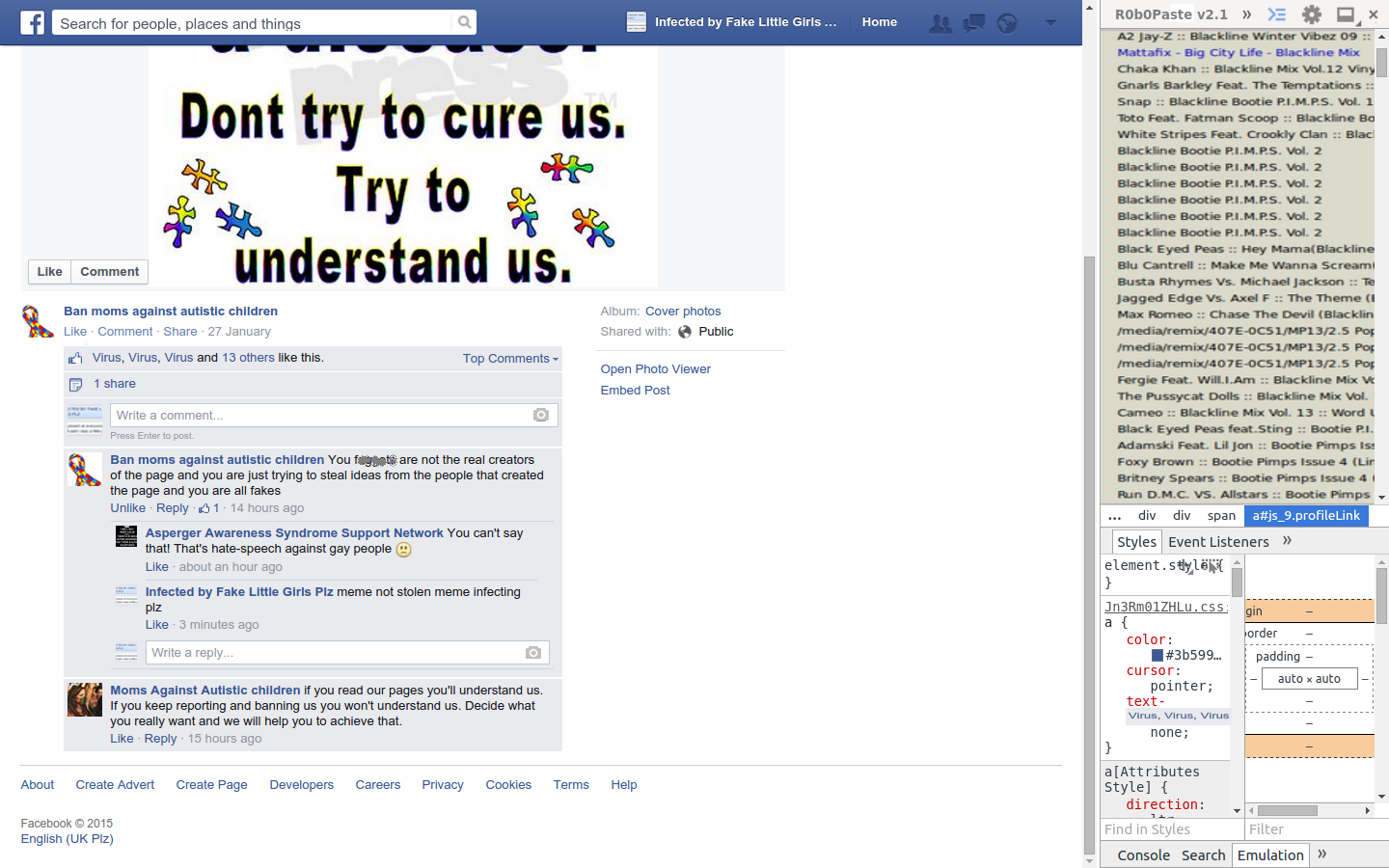Click in the Write a comment field
This screenshot has width=1389, height=868.
(334, 415)
